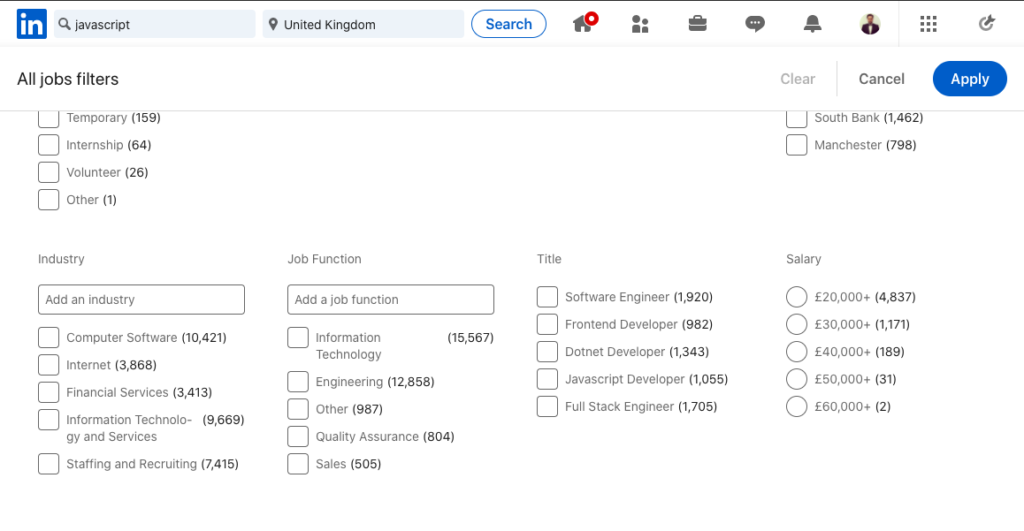
Task: Enable the Quality Assurance job function checkbox
Action: (298, 436)
